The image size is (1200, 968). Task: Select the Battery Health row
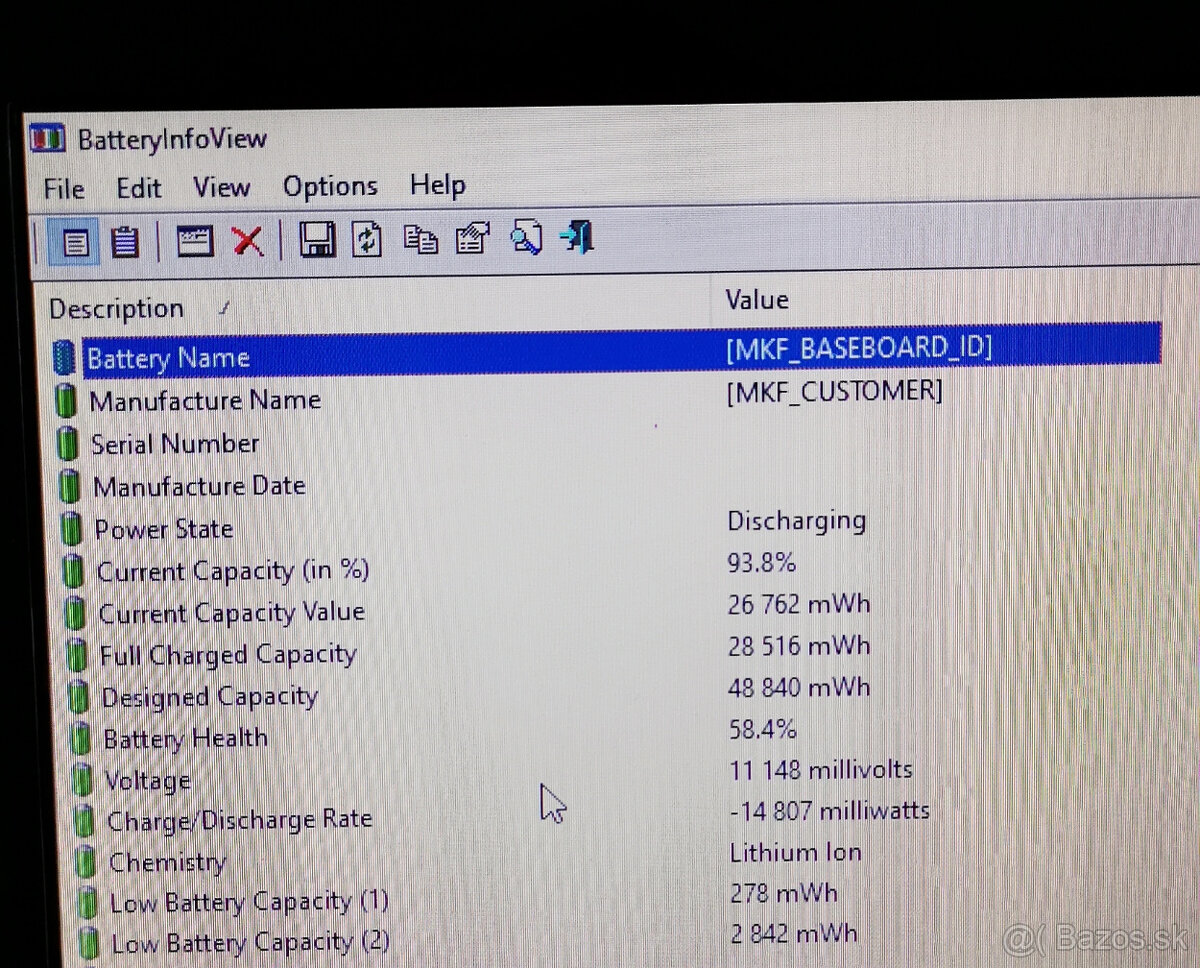(x=185, y=738)
